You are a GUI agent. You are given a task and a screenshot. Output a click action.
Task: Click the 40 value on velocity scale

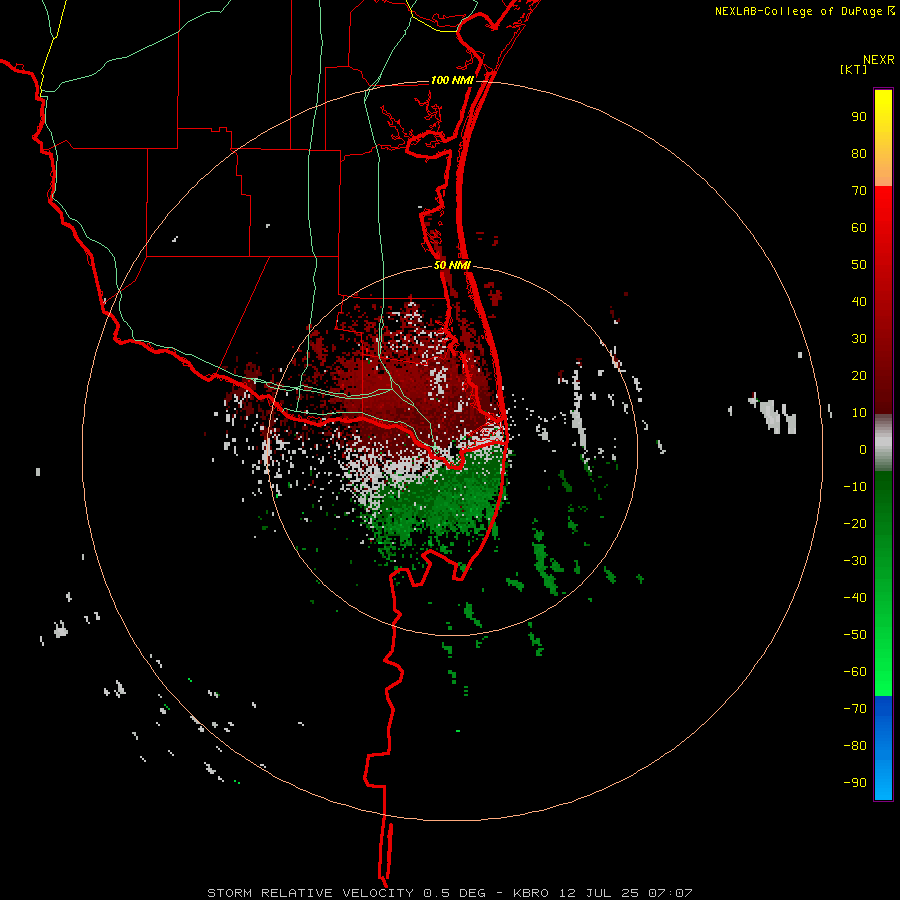click(x=859, y=302)
